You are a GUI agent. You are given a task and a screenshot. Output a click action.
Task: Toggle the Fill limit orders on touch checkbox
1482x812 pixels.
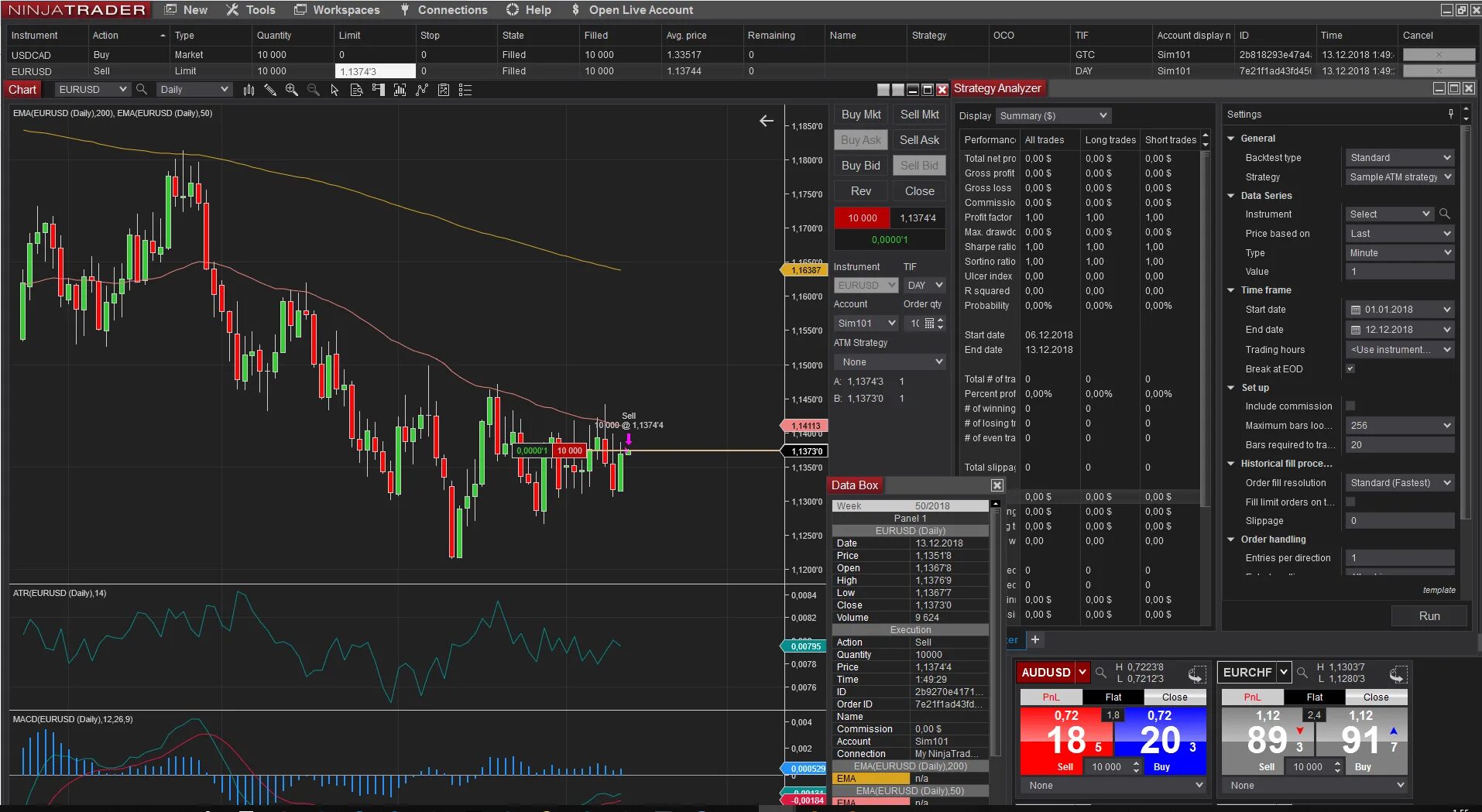click(x=1350, y=502)
